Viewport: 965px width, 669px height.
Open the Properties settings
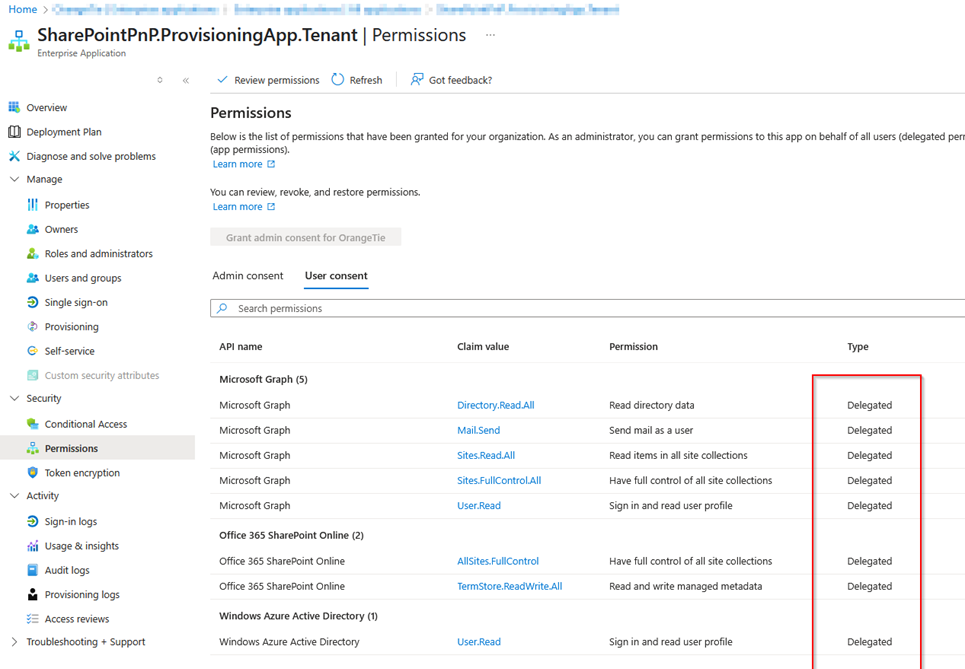(63, 204)
